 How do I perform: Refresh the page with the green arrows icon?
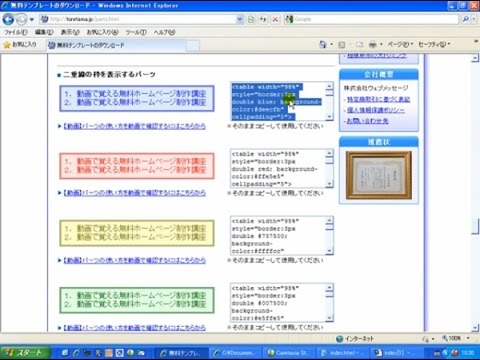(x=263, y=19)
